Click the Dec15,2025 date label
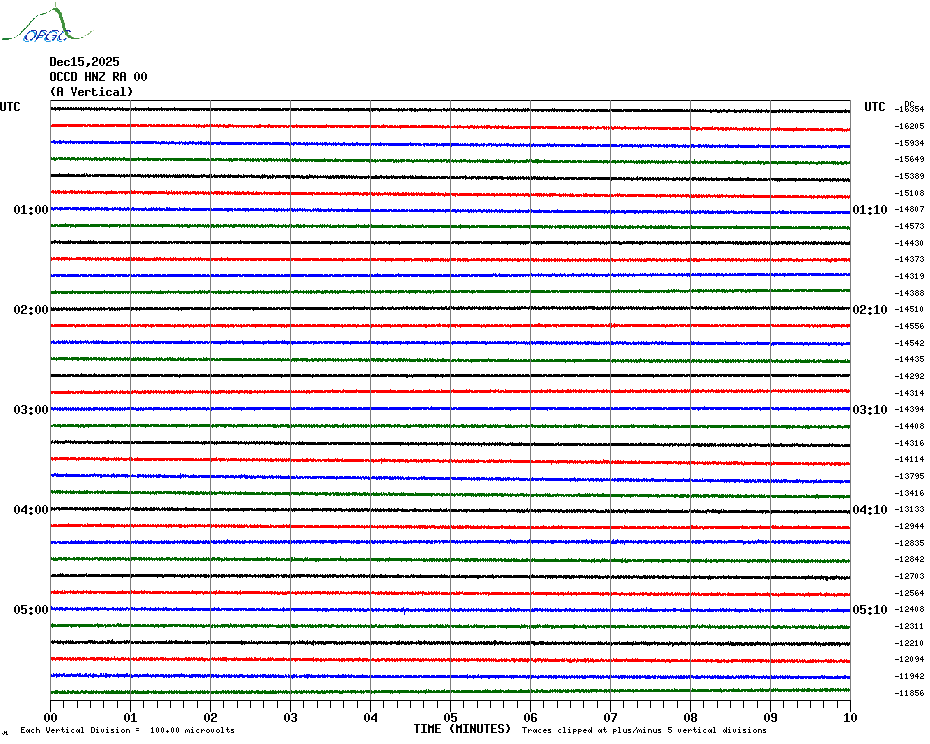The width and height of the screenshot is (930, 744). [84, 62]
